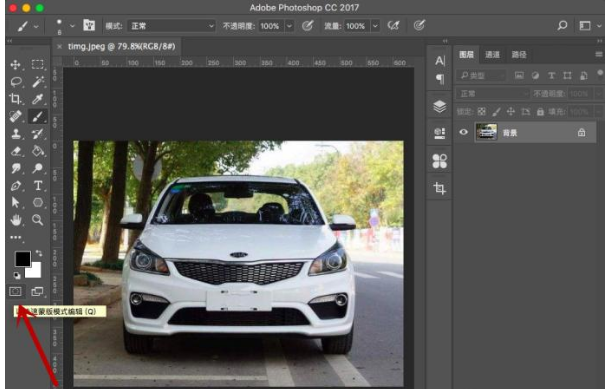
Task: Switch to the 通道 tab
Action: (492, 54)
